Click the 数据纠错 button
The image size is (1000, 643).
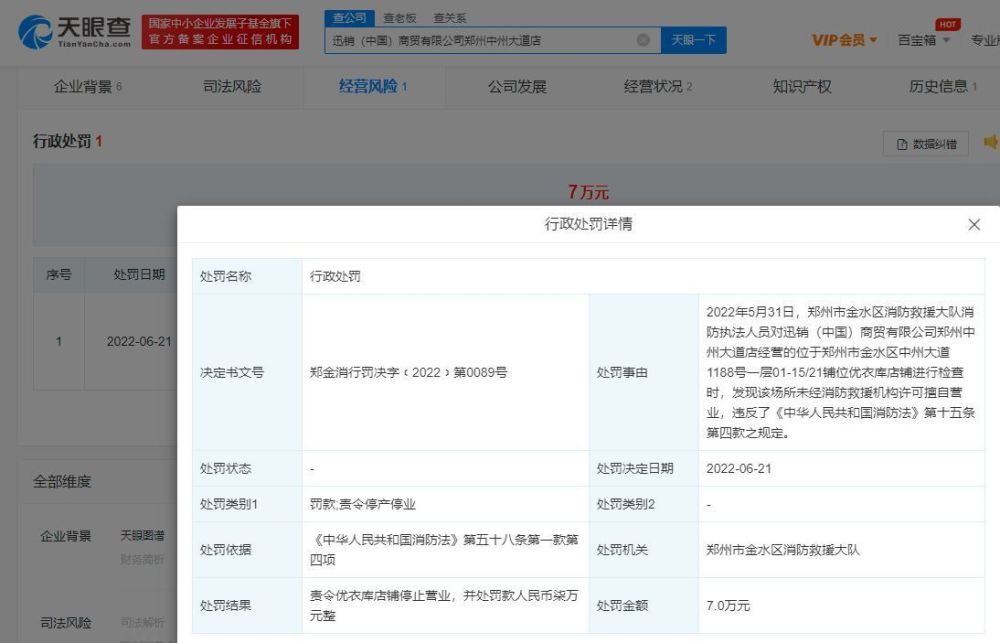click(x=926, y=144)
